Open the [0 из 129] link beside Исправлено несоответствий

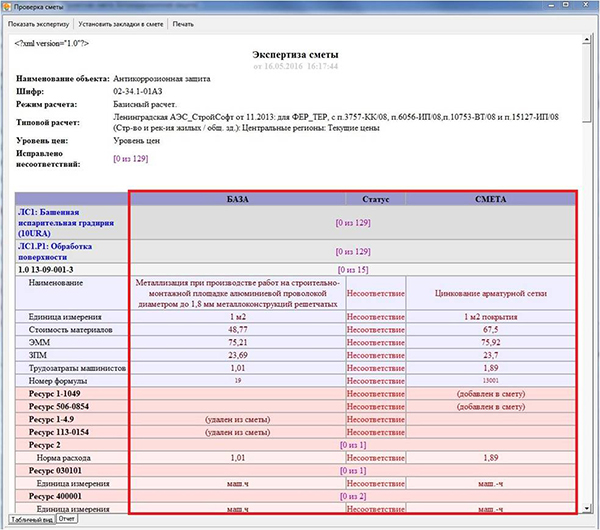(130, 158)
